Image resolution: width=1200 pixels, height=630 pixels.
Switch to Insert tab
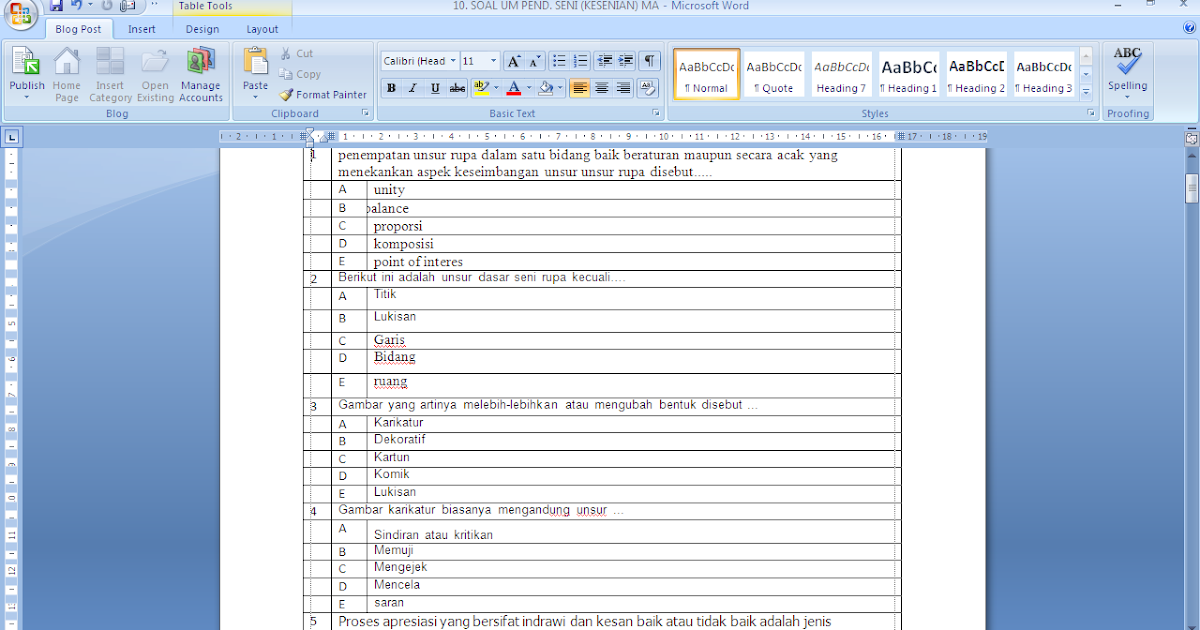pyautogui.click(x=142, y=29)
